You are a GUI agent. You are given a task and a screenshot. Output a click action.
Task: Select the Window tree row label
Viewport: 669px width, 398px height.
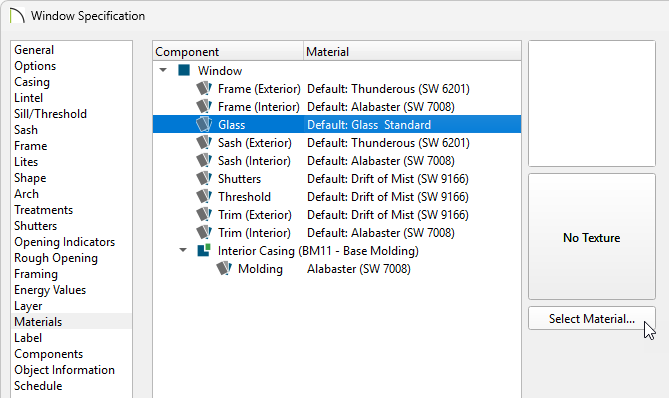pos(220,70)
